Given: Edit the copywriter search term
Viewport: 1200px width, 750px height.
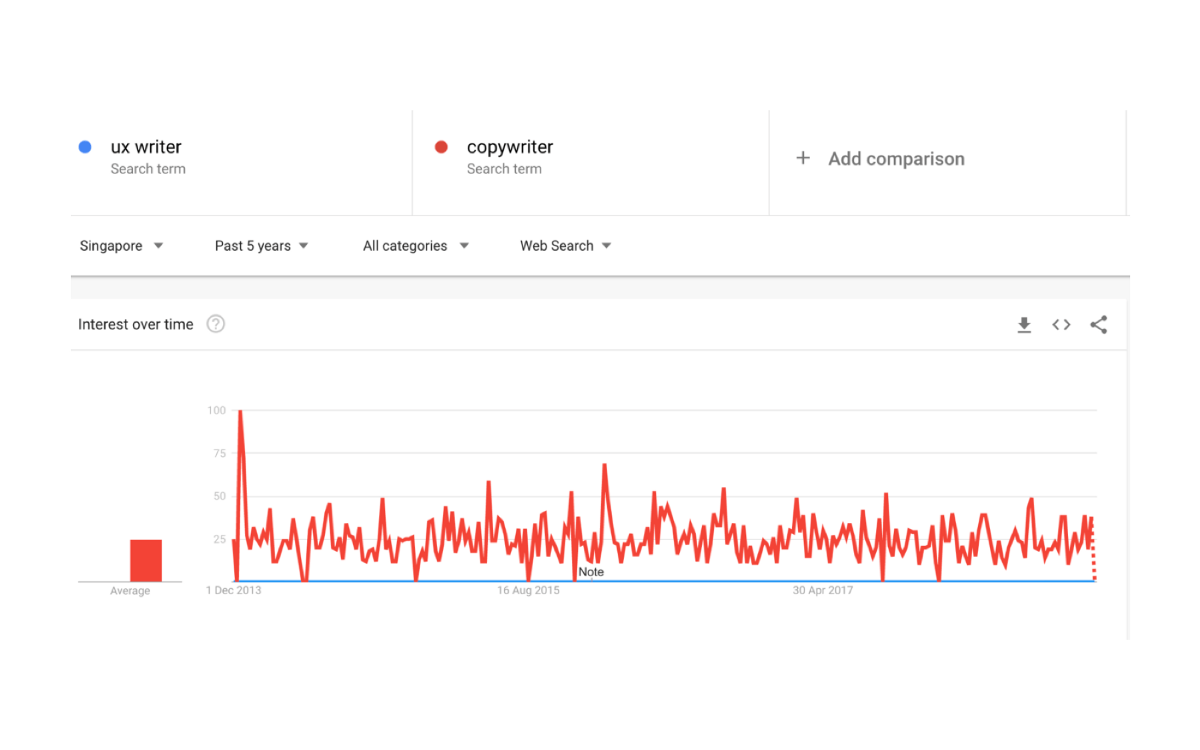Looking at the screenshot, I should 510,147.
